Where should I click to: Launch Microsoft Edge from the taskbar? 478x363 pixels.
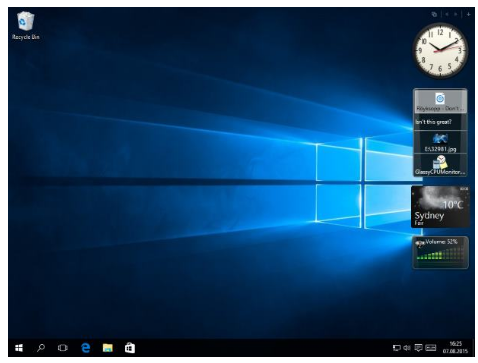tap(86, 348)
